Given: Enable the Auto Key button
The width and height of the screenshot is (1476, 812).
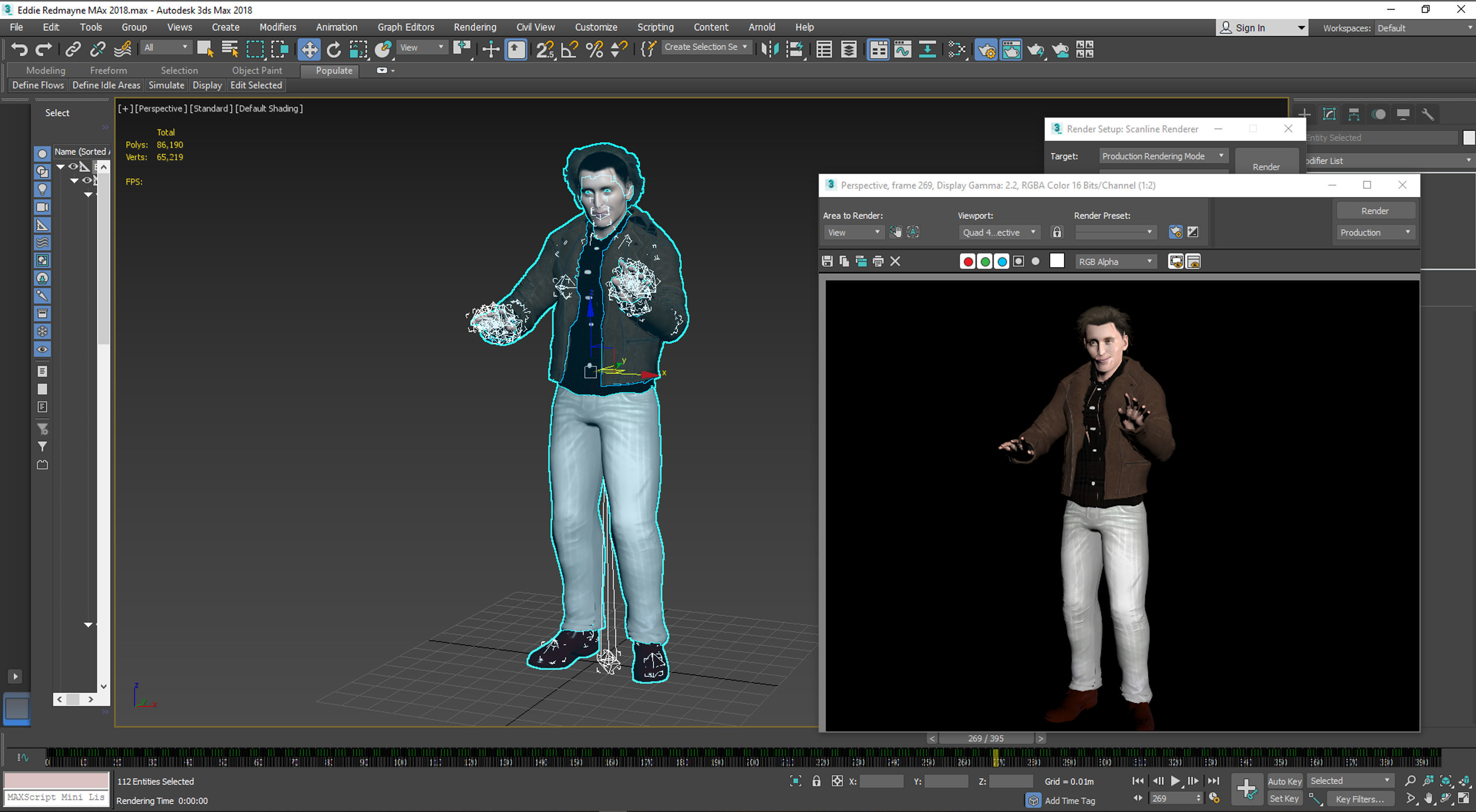Looking at the screenshot, I should click(1284, 781).
